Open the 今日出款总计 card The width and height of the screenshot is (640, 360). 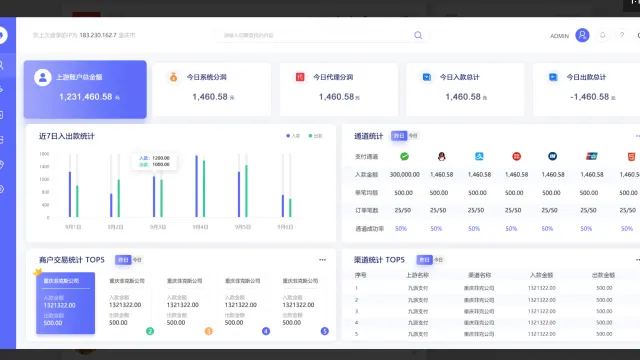tap(587, 89)
